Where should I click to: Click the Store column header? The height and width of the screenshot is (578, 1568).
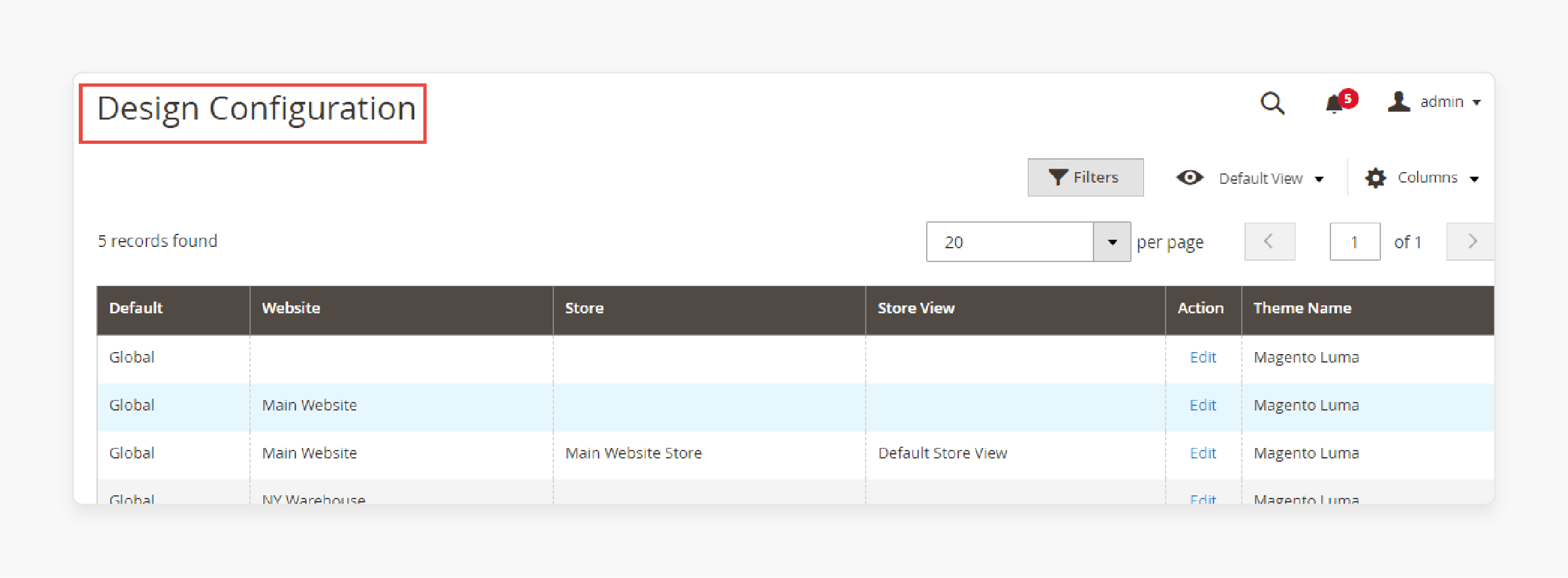tap(709, 309)
